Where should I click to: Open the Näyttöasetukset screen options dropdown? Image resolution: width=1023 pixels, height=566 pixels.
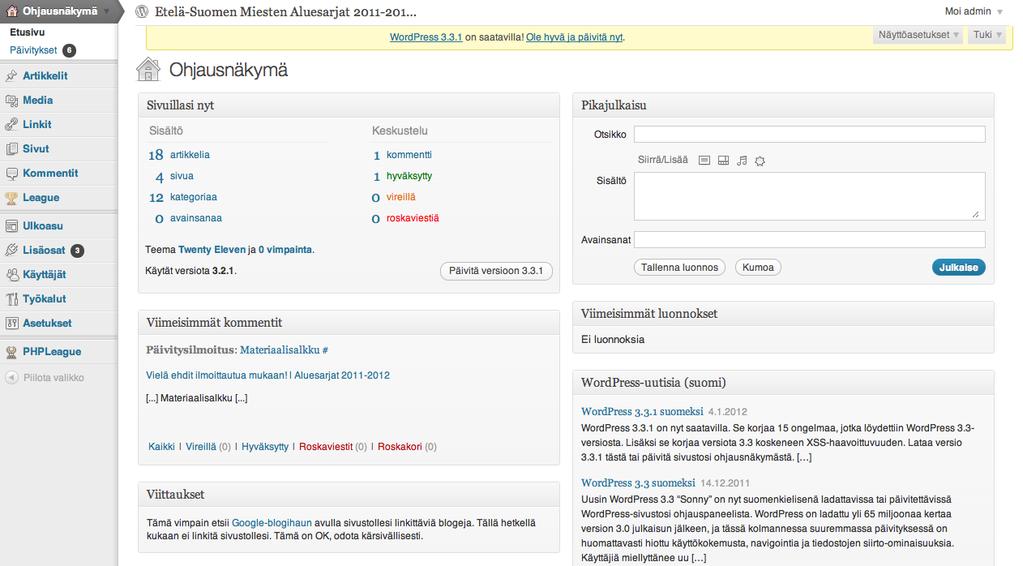918,35
